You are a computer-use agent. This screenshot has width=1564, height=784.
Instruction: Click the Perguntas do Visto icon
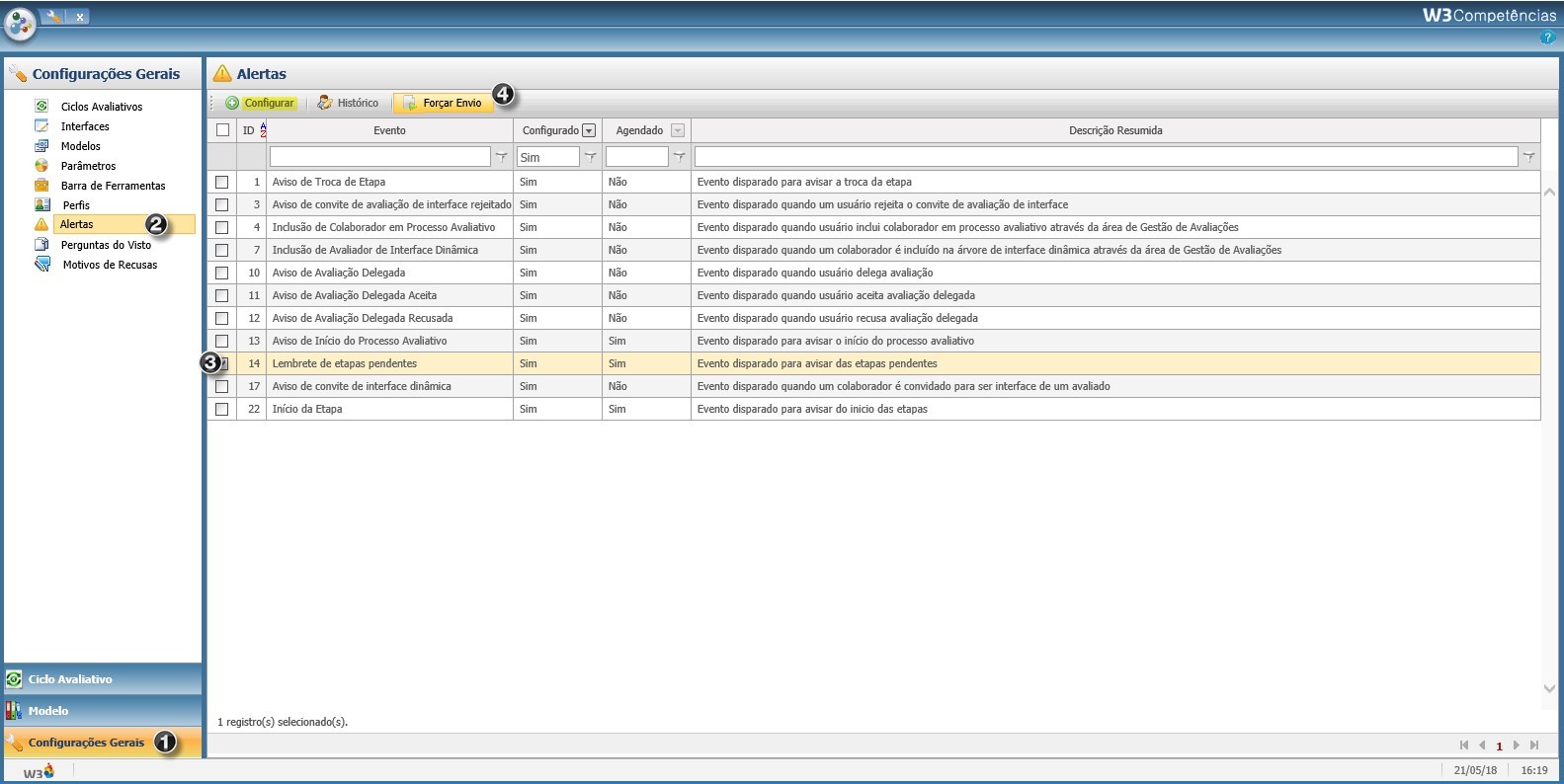[x=41, y=244]
